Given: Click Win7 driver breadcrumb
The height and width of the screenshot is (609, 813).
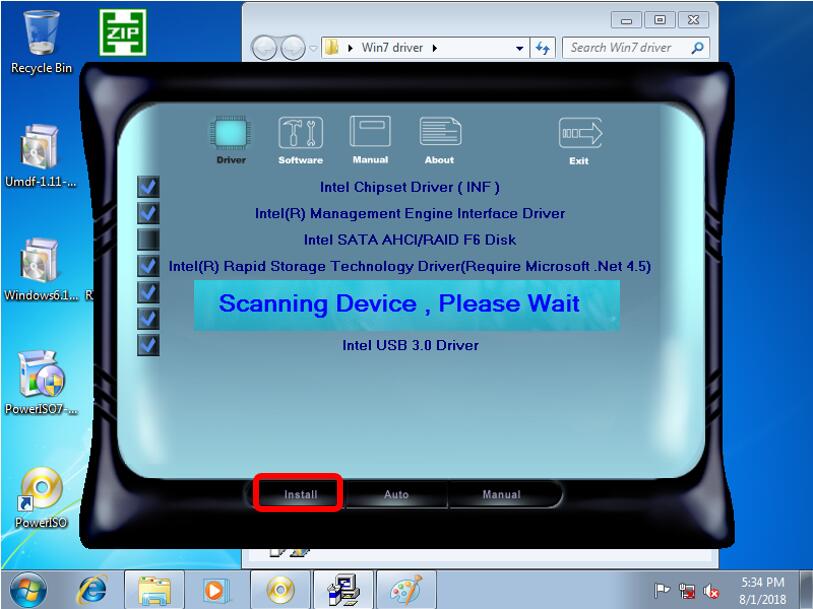Looking at the screenshot, I should tap(392, 48).
